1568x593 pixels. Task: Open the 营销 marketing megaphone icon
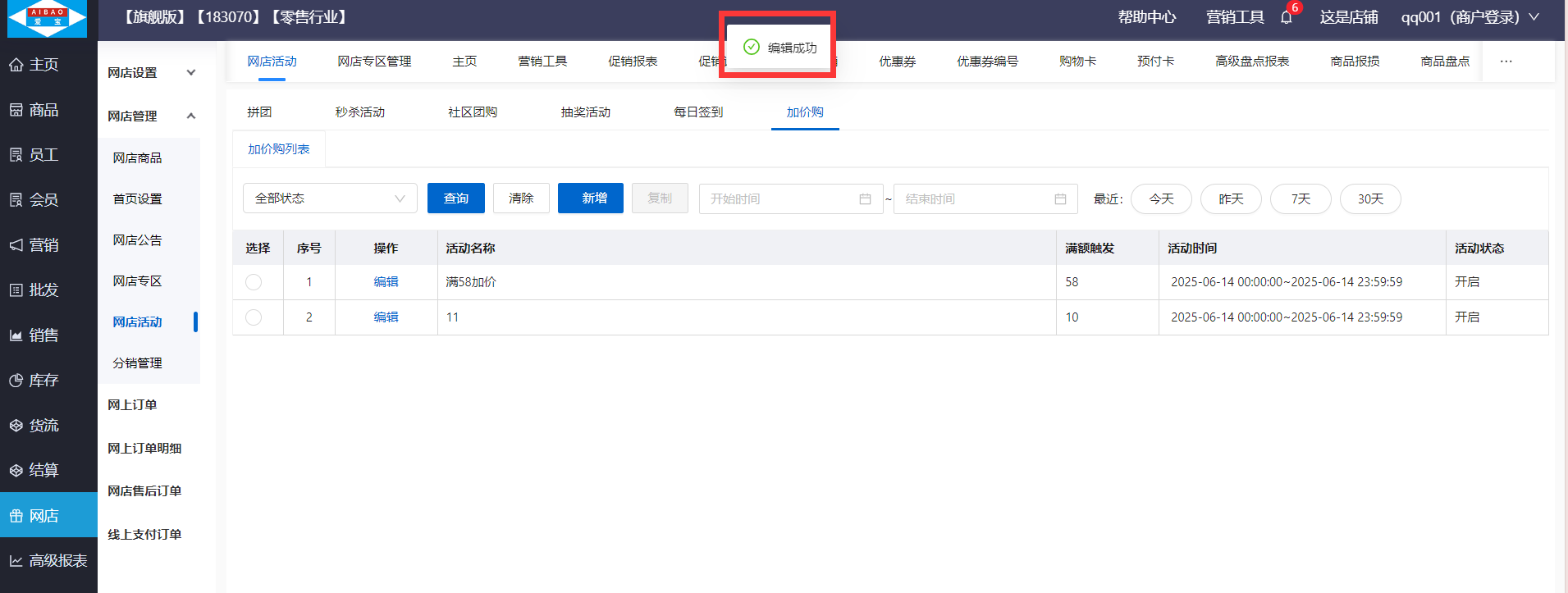pyautogui.click(x=16, y=245)
